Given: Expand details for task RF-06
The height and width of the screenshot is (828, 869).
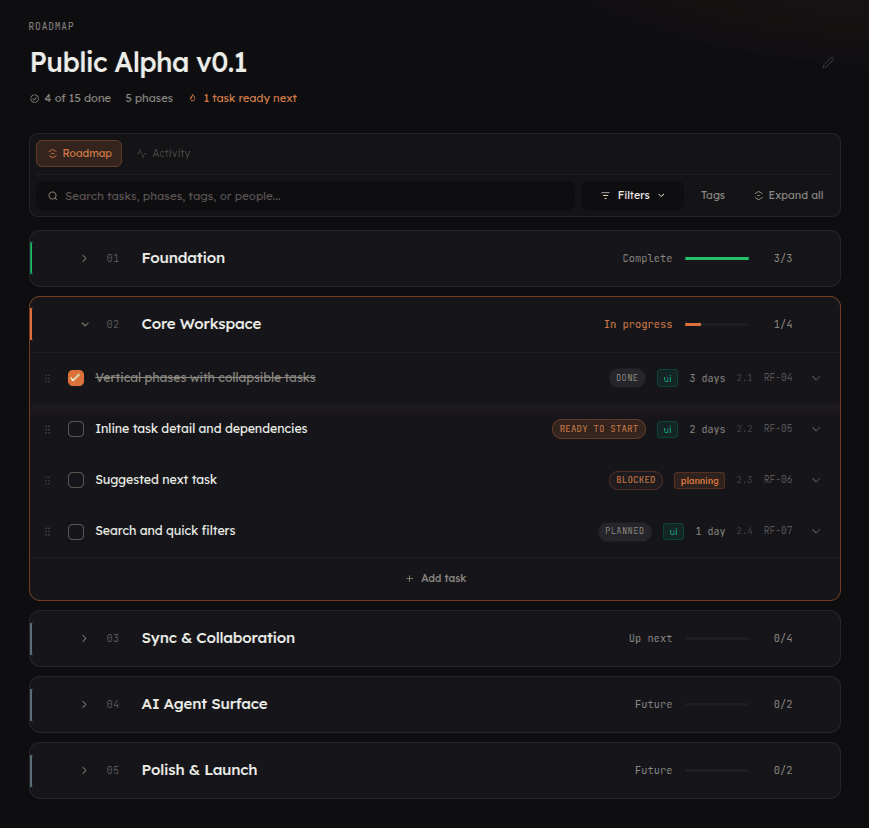Looking at the screenshot, I should pos(816,480).
